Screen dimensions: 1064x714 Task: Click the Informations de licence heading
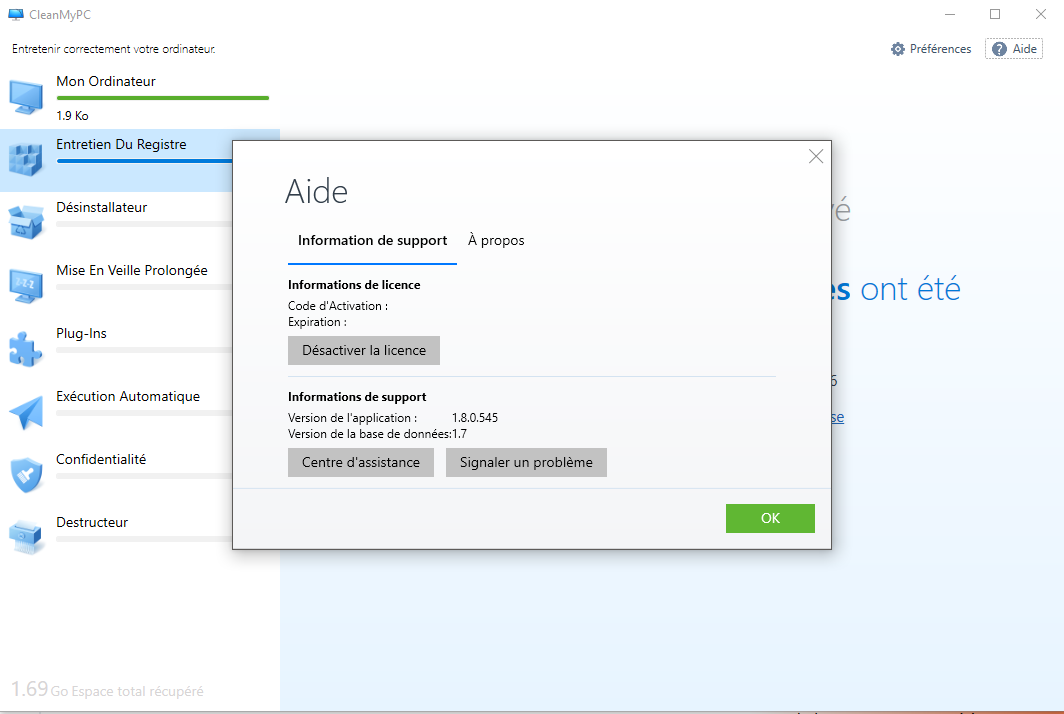point(354,285)
